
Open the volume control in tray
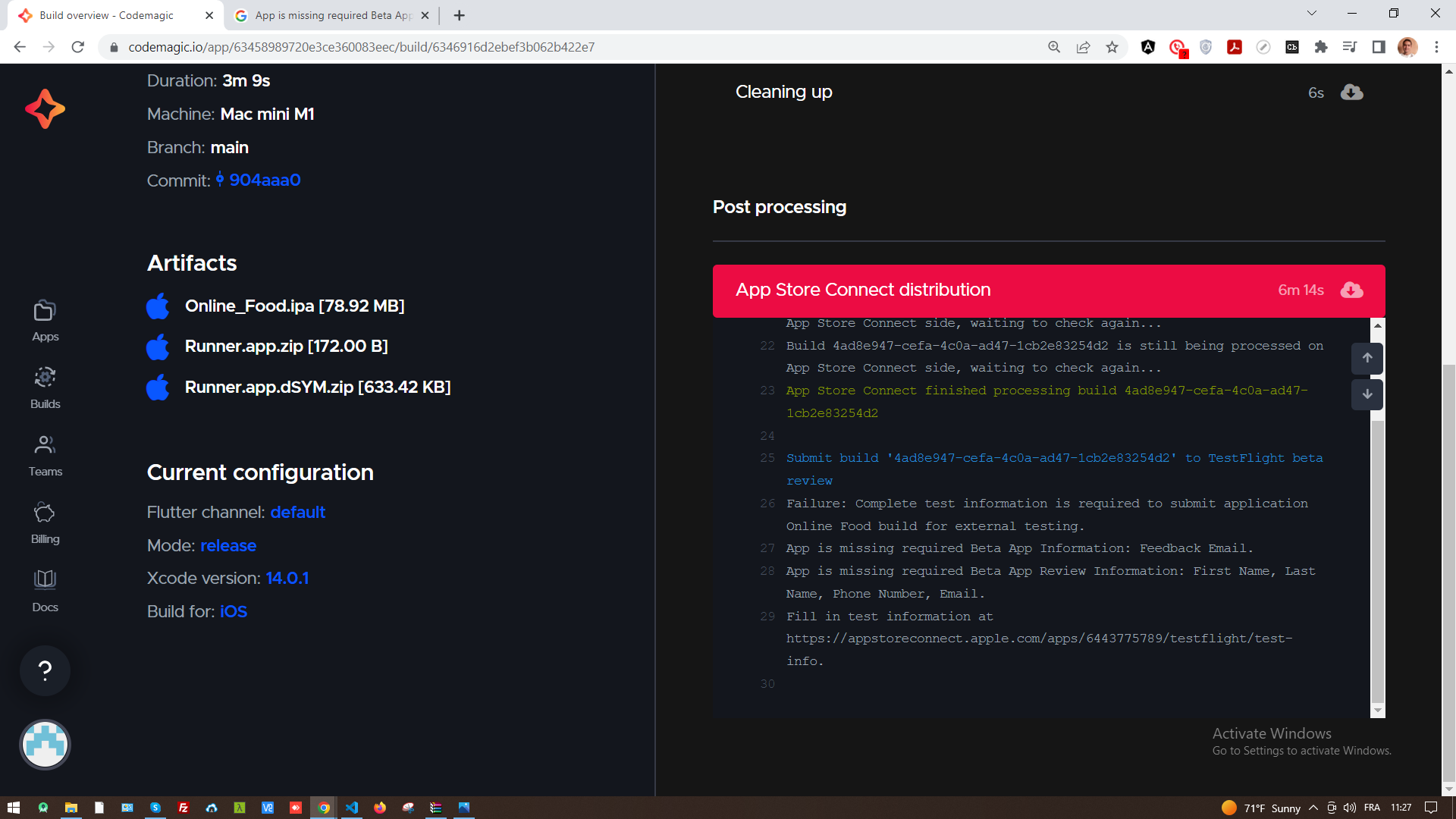coord(1350,808)
